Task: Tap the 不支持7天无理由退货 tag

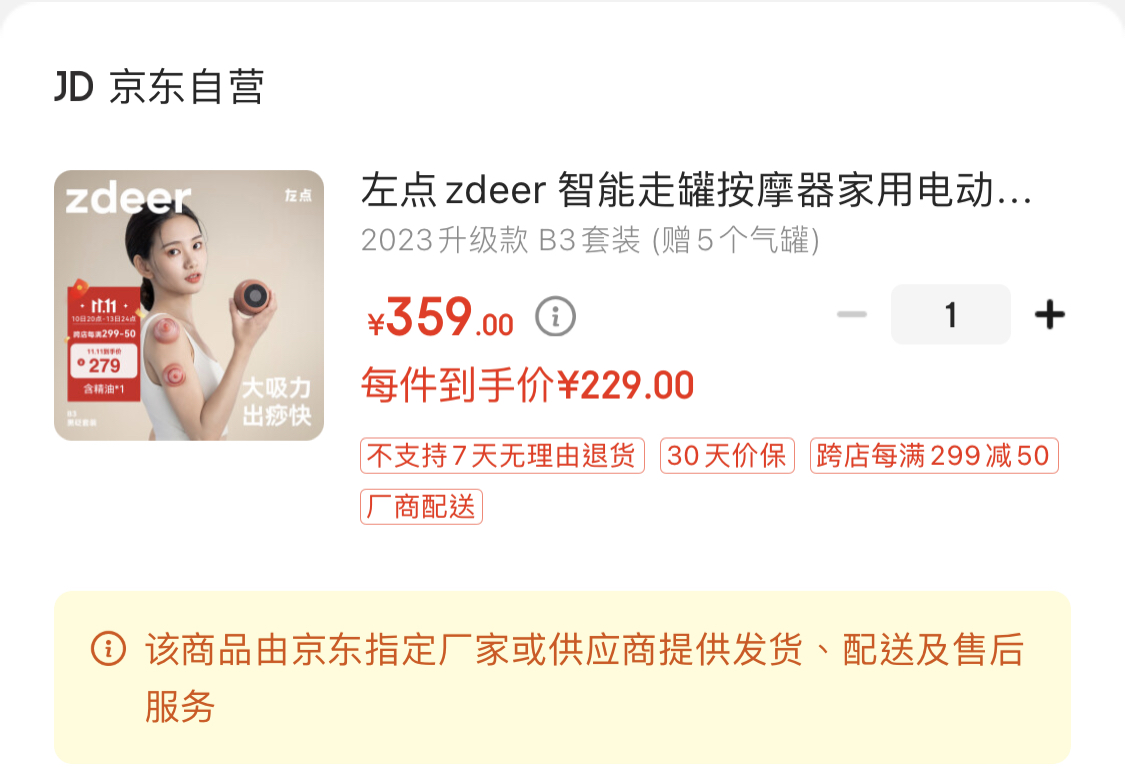Action: click(502, 455)
